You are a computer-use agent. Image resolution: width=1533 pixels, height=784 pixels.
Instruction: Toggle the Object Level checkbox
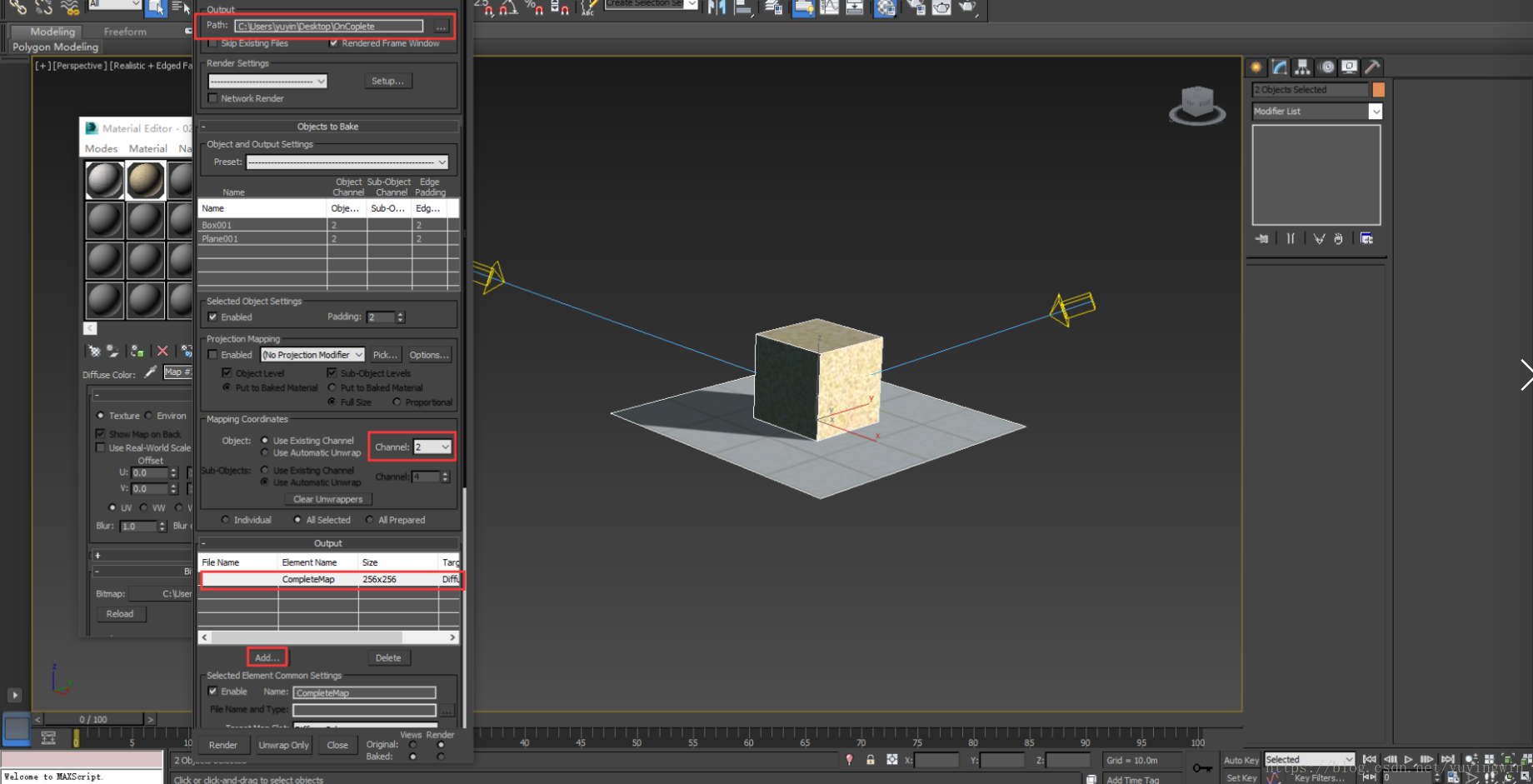tap(227, 373)
